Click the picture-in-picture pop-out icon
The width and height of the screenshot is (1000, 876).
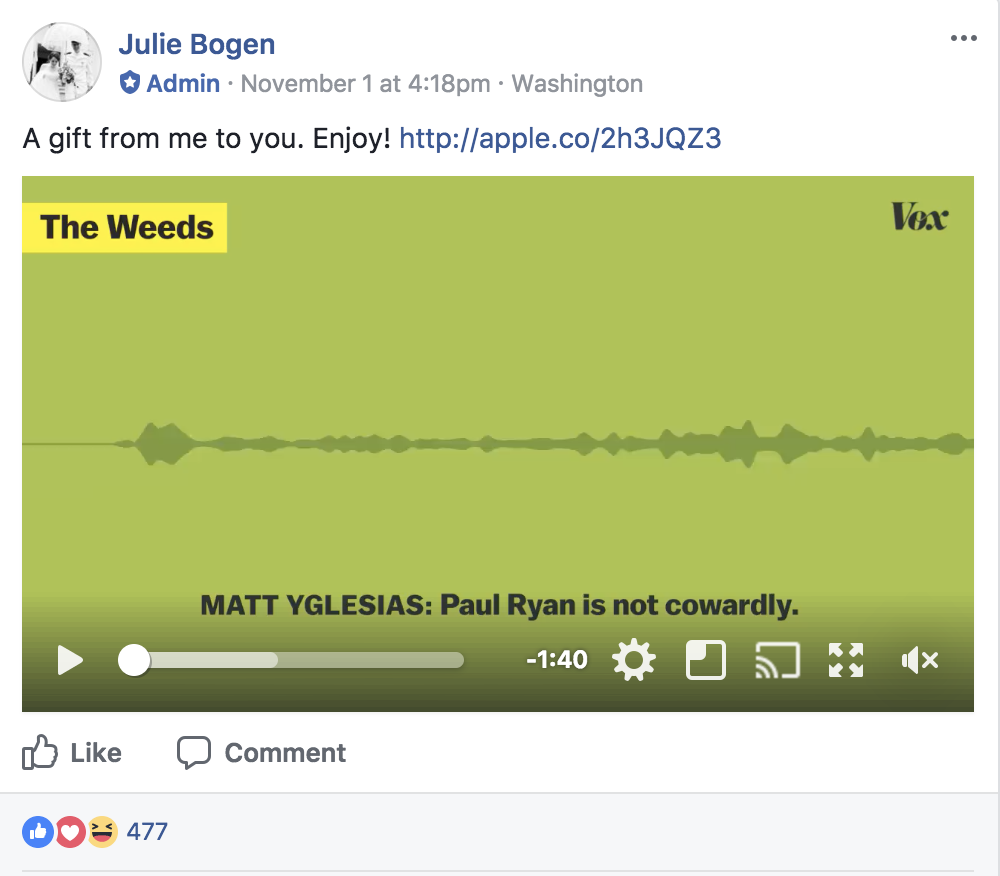[706, 660]
